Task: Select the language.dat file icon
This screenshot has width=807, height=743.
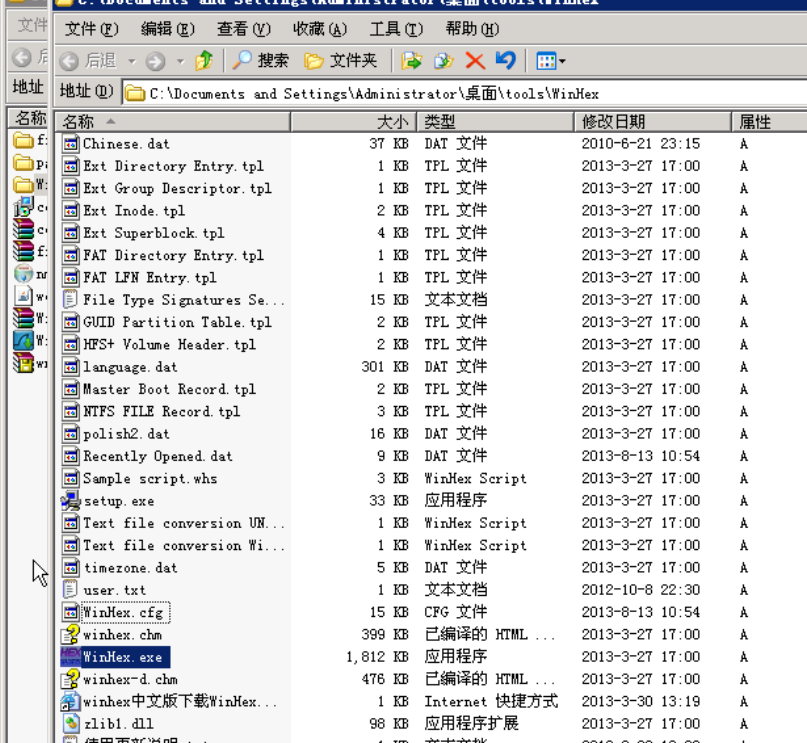Action: pyautogui.click(x=71, y=366)
